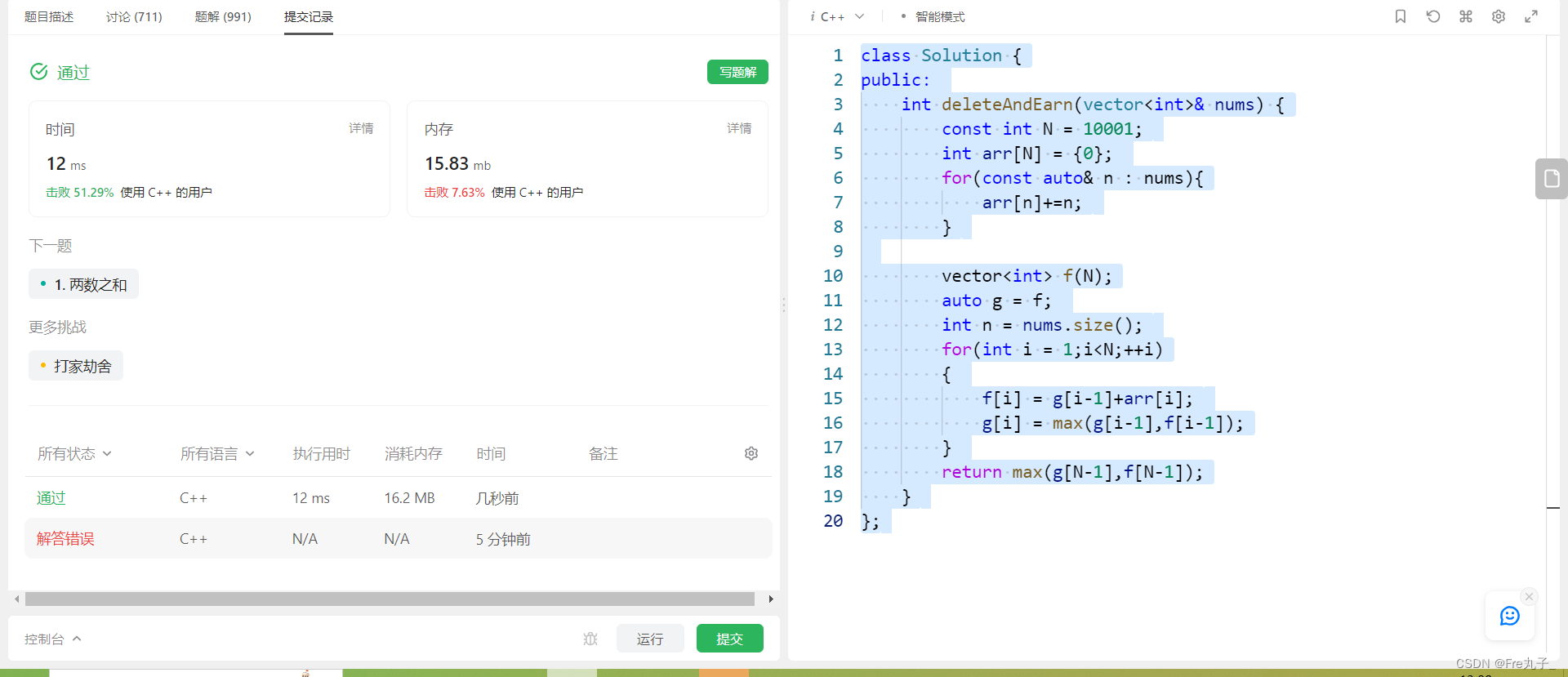
Task: Click code line 12 nums.size() statement
Action: pos(1042,325)
